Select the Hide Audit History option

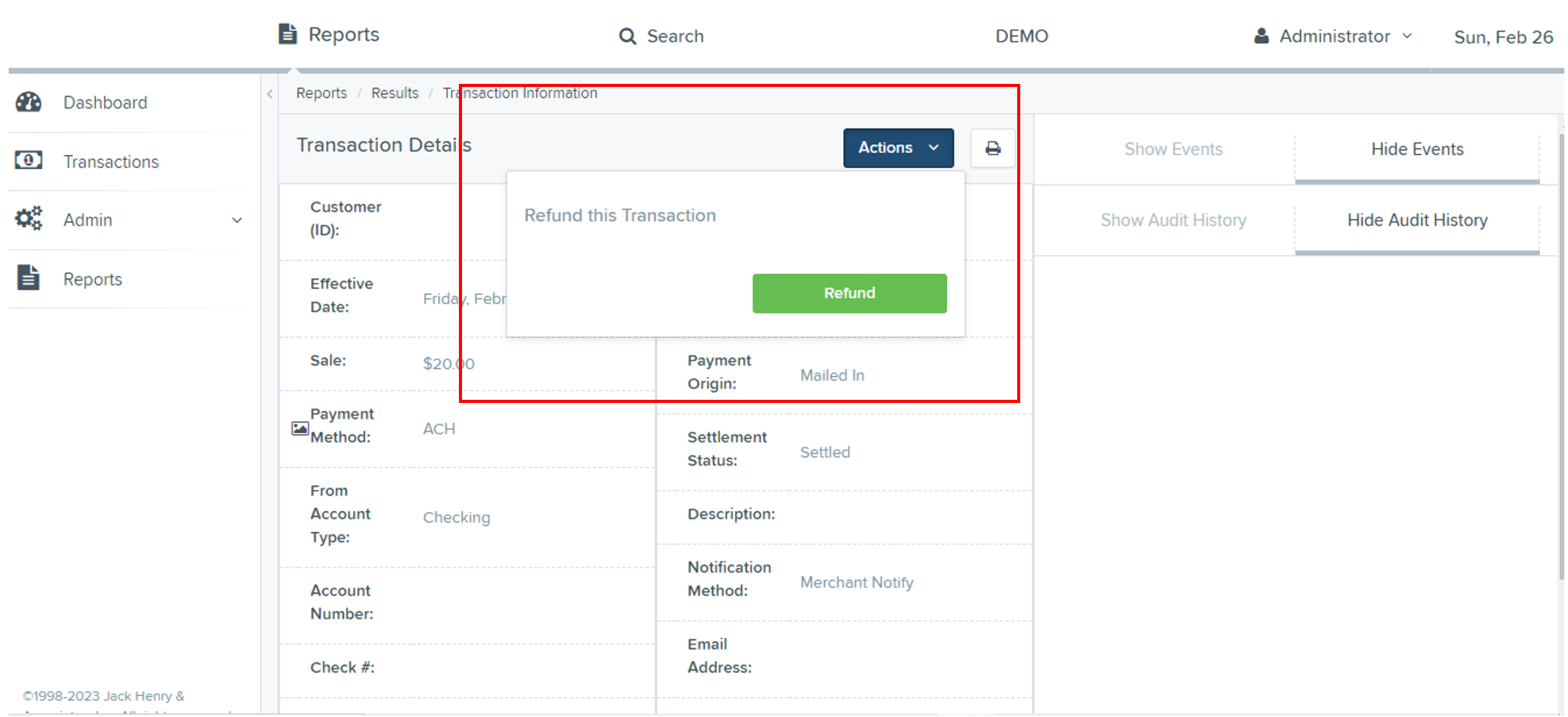pos(1417,220)
